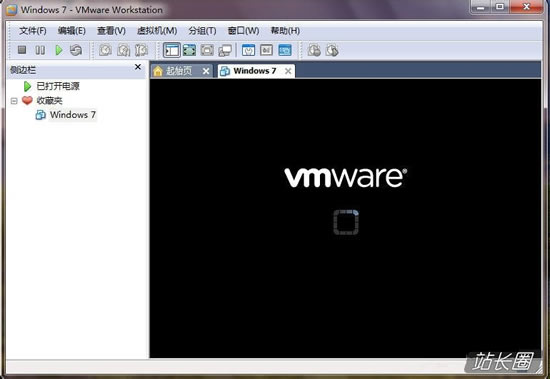Click the home icon on 起始页 tab
550x379 pixels.
pyautogui.click(x=158, y=71)
